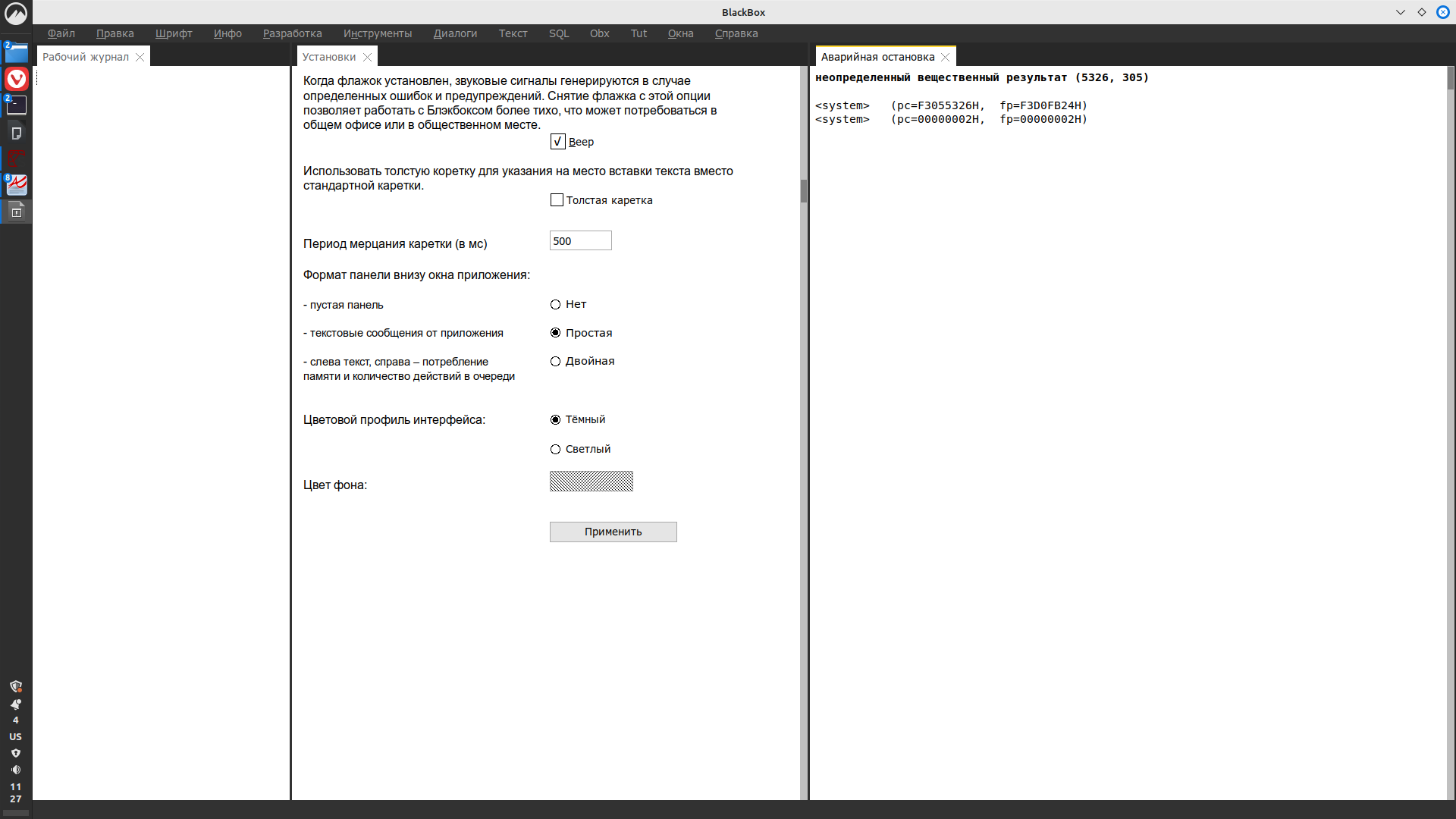The width and height of the screenshot is (1456, 819).
Task: Open the mountain logo application launcher
Action: pyautogui.click(x=16, y=13)
